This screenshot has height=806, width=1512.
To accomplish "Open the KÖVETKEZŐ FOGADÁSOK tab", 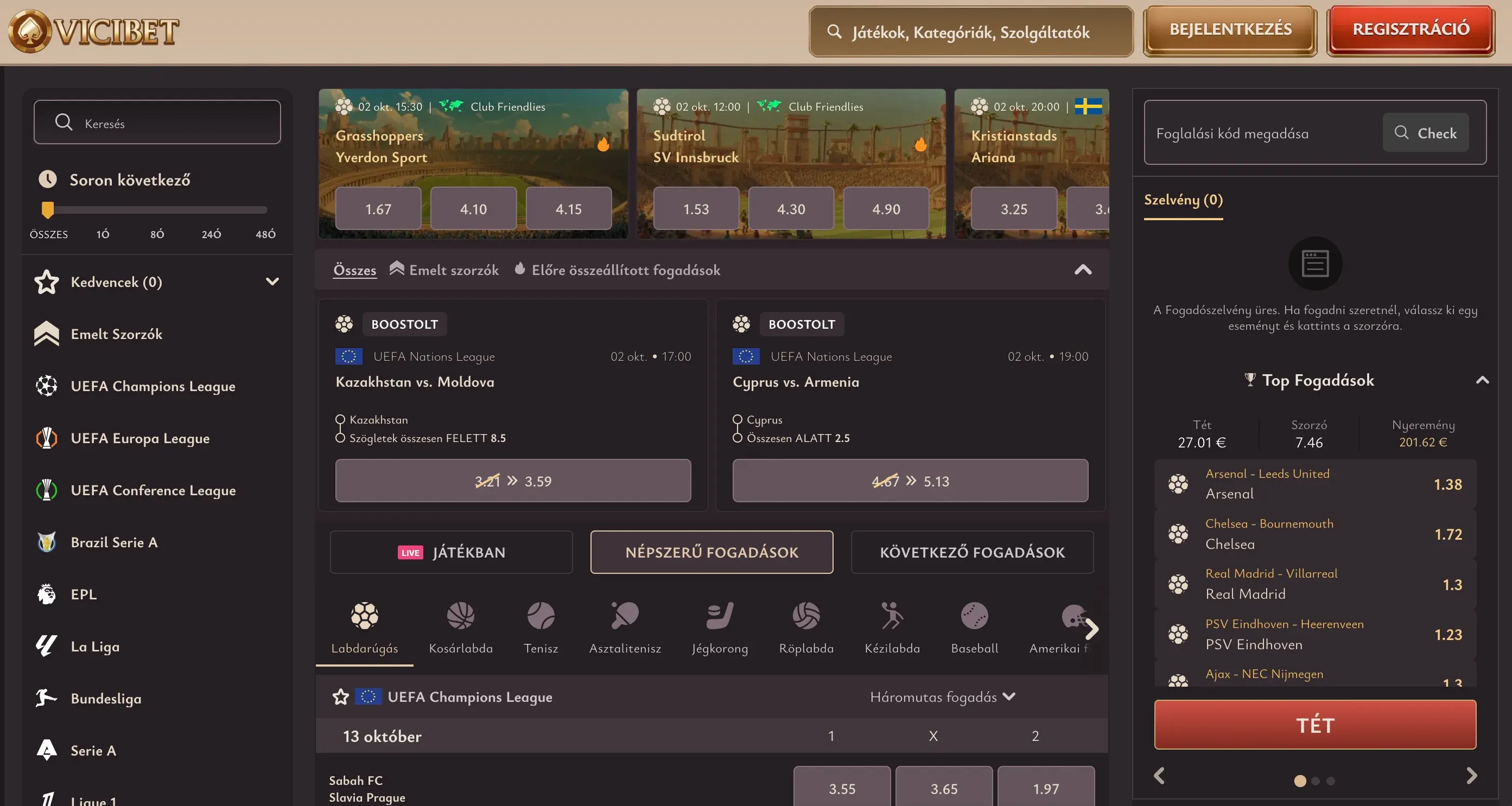I will pos(972,553).
